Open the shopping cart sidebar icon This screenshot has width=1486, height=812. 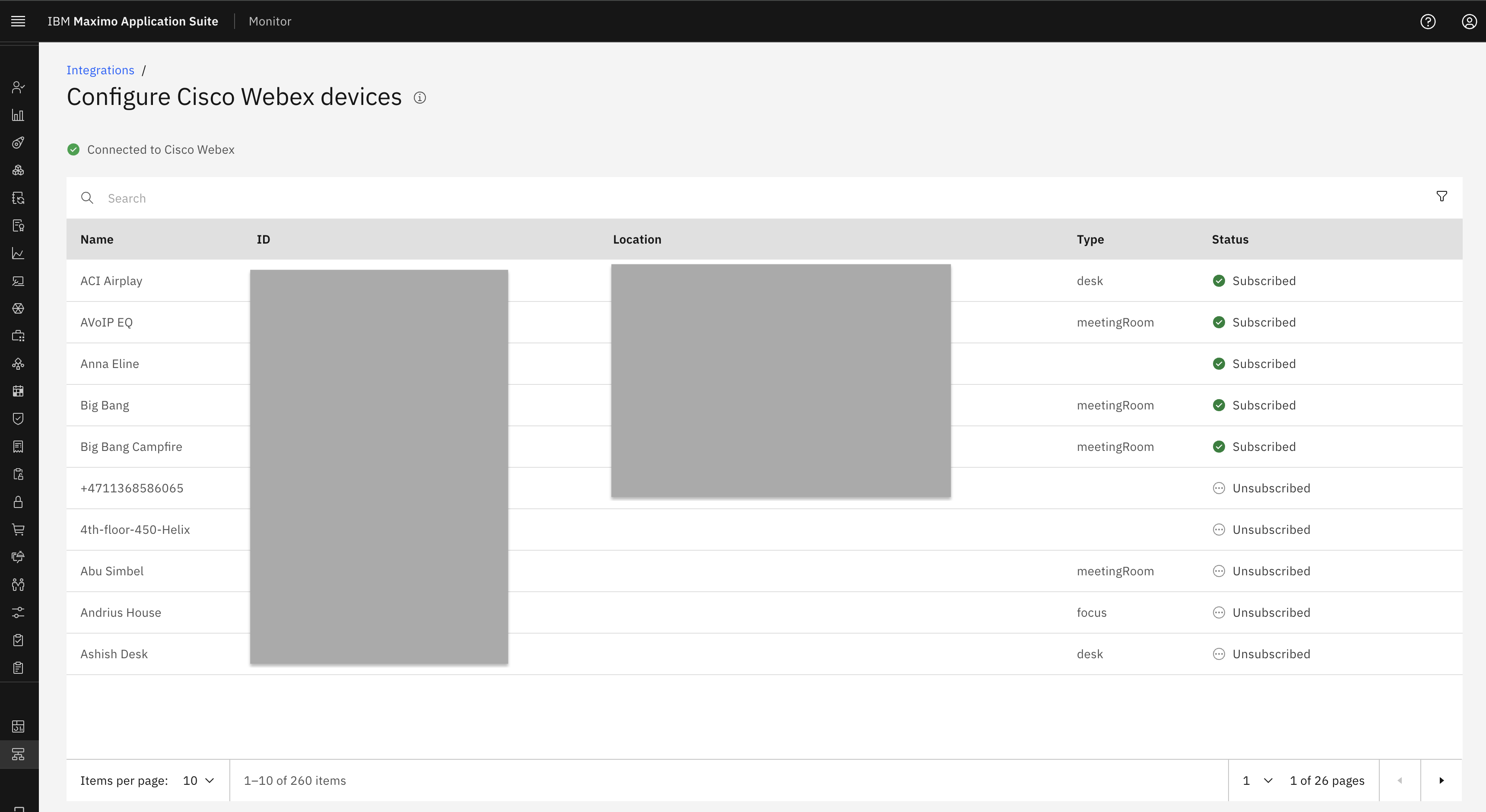pyautogui.click(x=19, y=530)
